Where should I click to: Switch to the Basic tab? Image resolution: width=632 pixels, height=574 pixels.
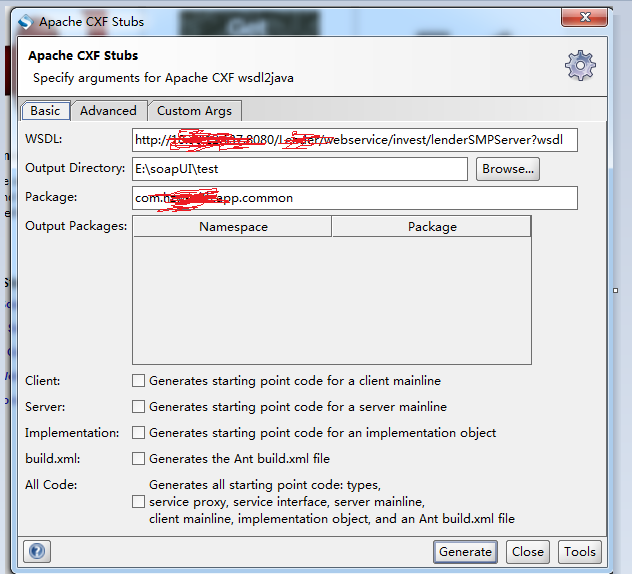click(x=45, y=110)
